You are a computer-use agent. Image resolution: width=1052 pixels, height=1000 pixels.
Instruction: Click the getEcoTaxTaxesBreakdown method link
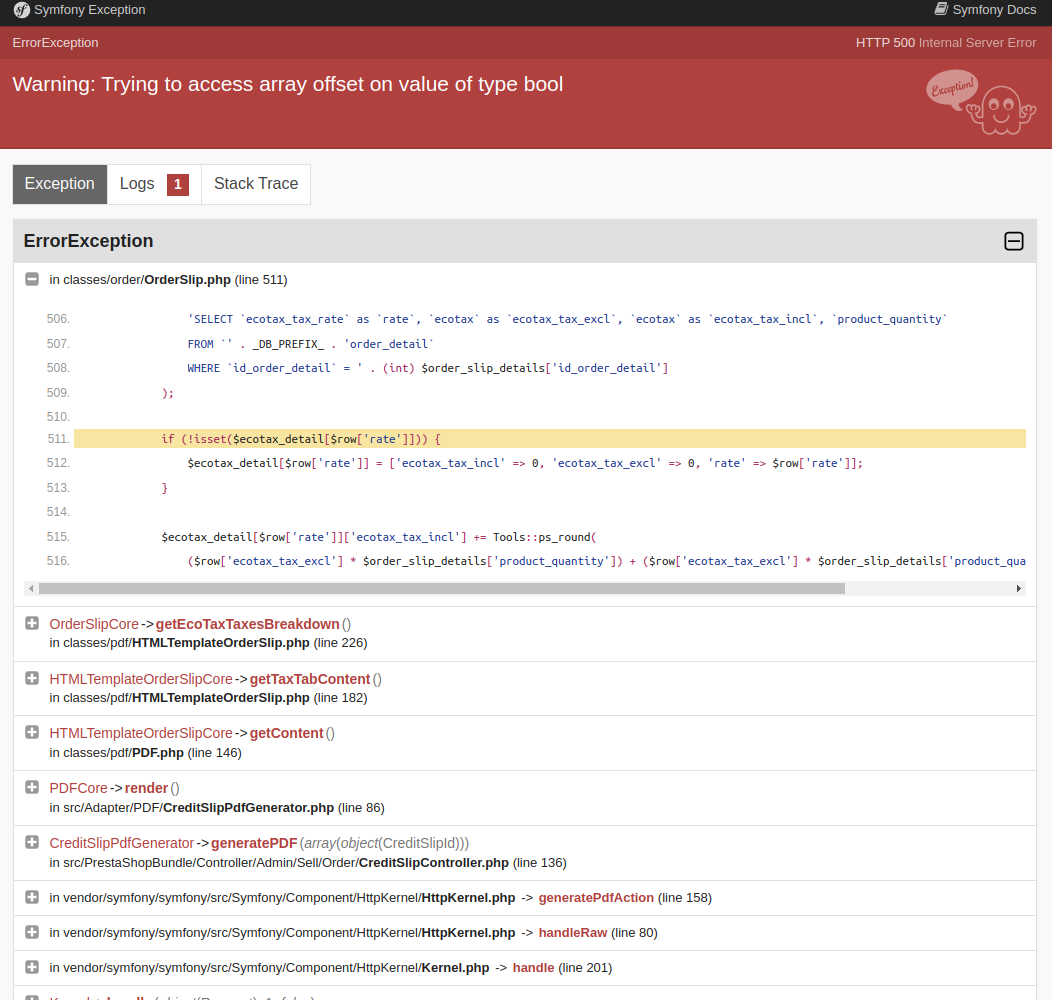[247, 623]
